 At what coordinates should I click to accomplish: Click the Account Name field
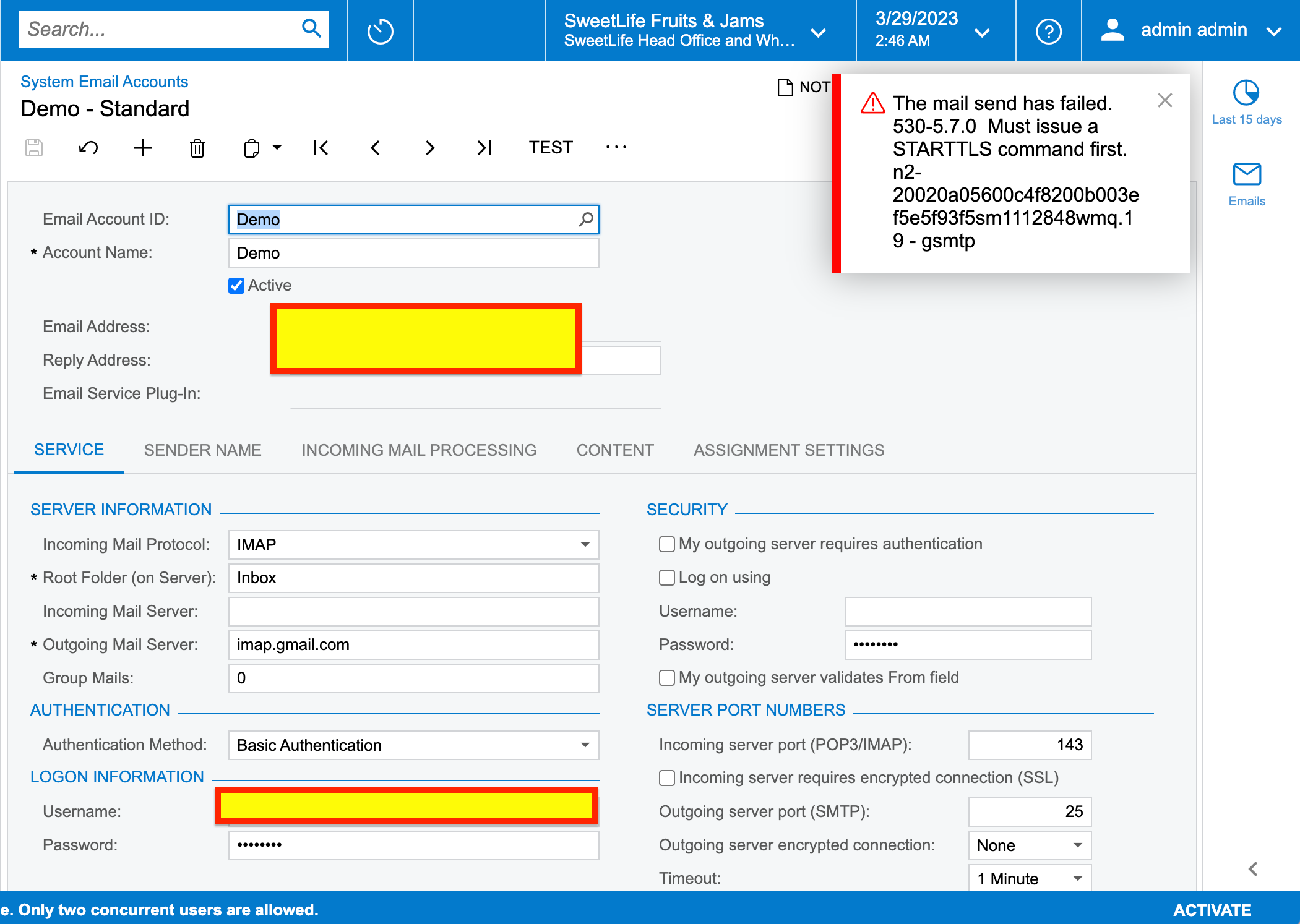pyautogui.click(x=413, y=252)
